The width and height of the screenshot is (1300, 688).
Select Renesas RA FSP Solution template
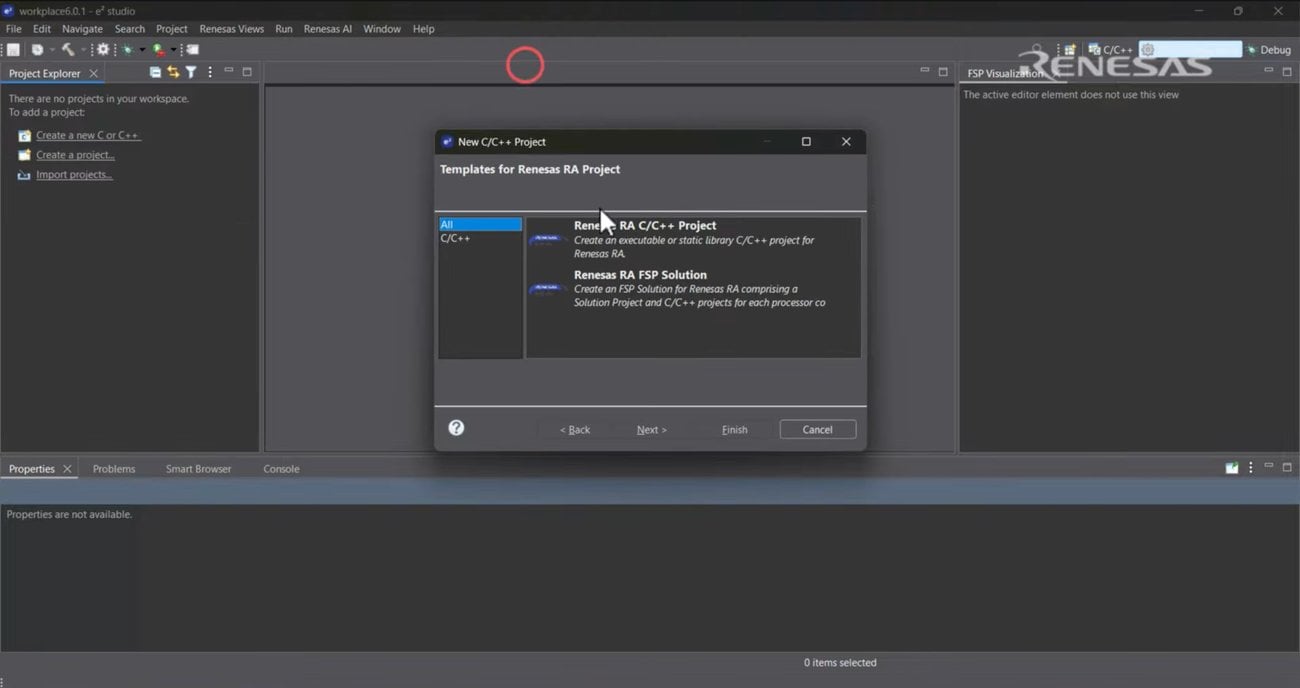tap(693, 288)
